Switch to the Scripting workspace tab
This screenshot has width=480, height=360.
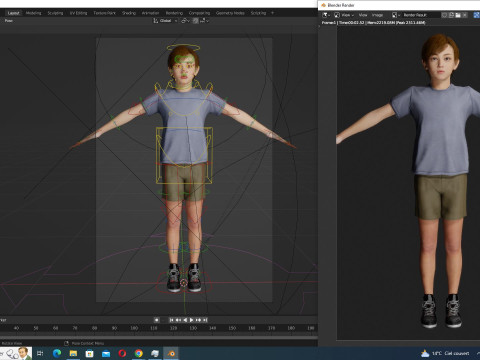pos(258,13)
